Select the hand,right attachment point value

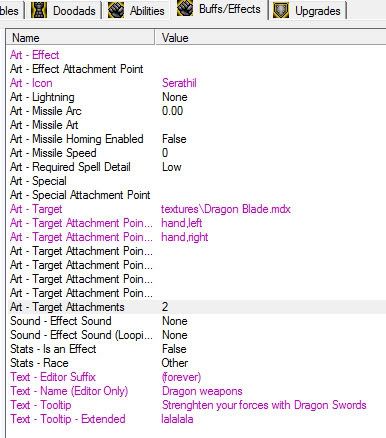[x=185, y=237]
